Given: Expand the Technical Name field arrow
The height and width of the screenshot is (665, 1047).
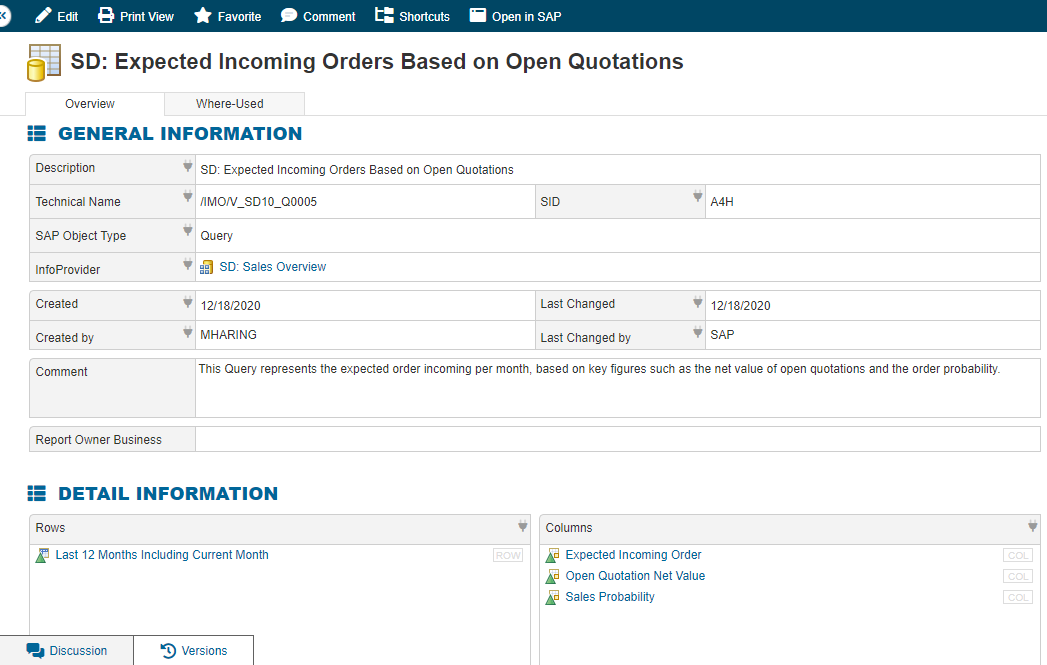Looking at the screenshot, I should 187,198.
